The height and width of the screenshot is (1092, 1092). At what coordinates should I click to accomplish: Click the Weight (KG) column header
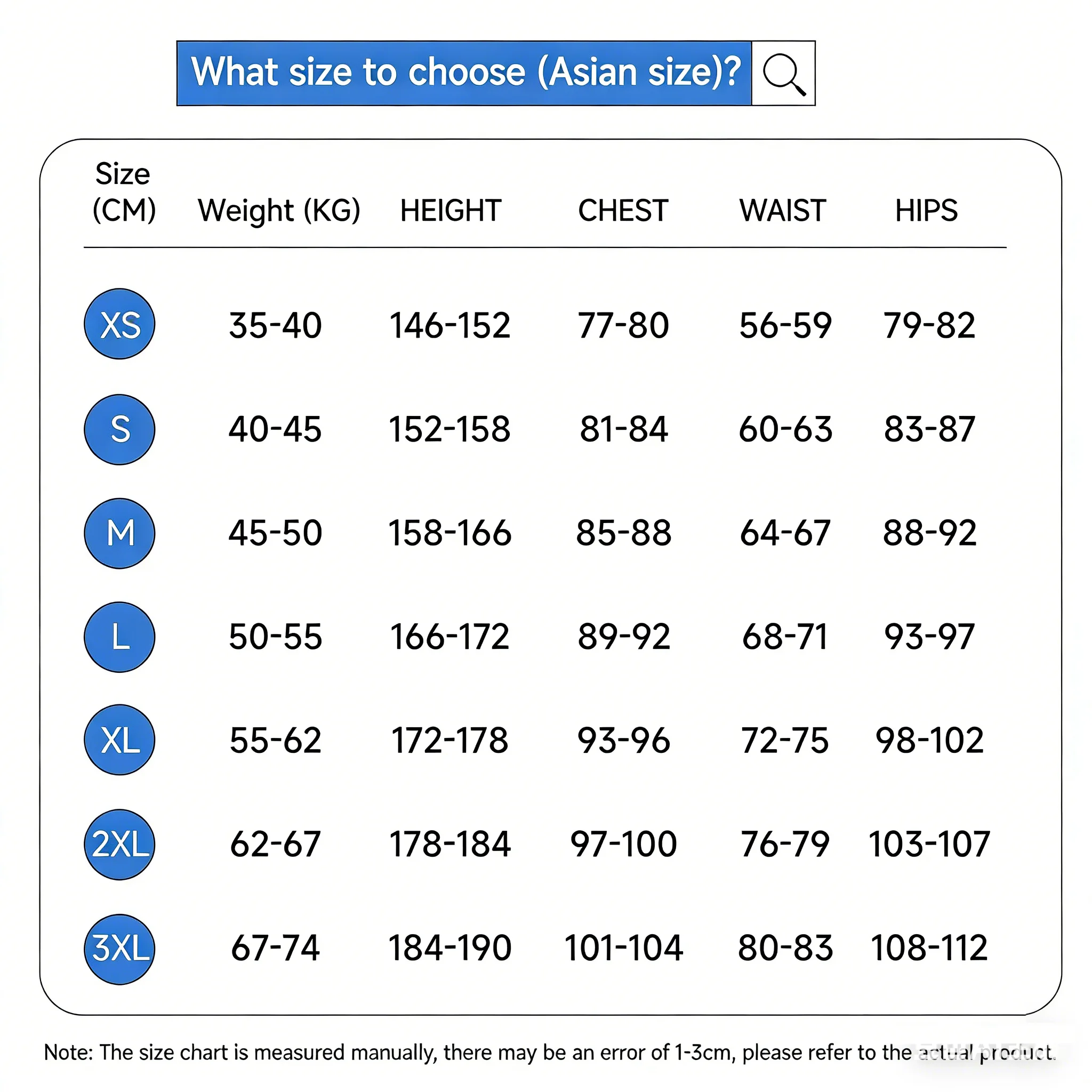pyautogui.click(x=279, y=210)
